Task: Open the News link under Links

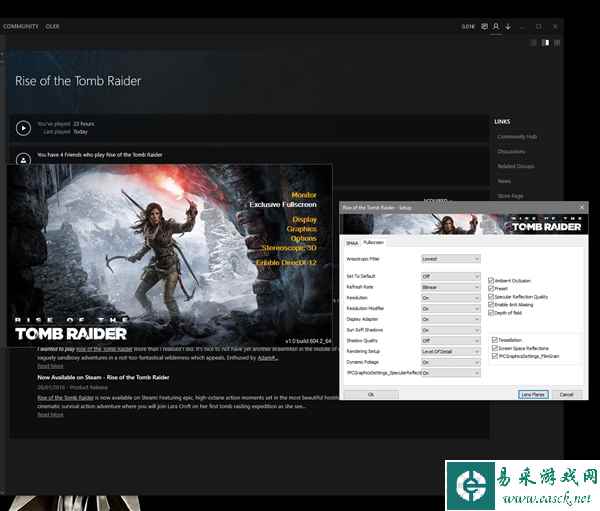Action: (504, 181)
